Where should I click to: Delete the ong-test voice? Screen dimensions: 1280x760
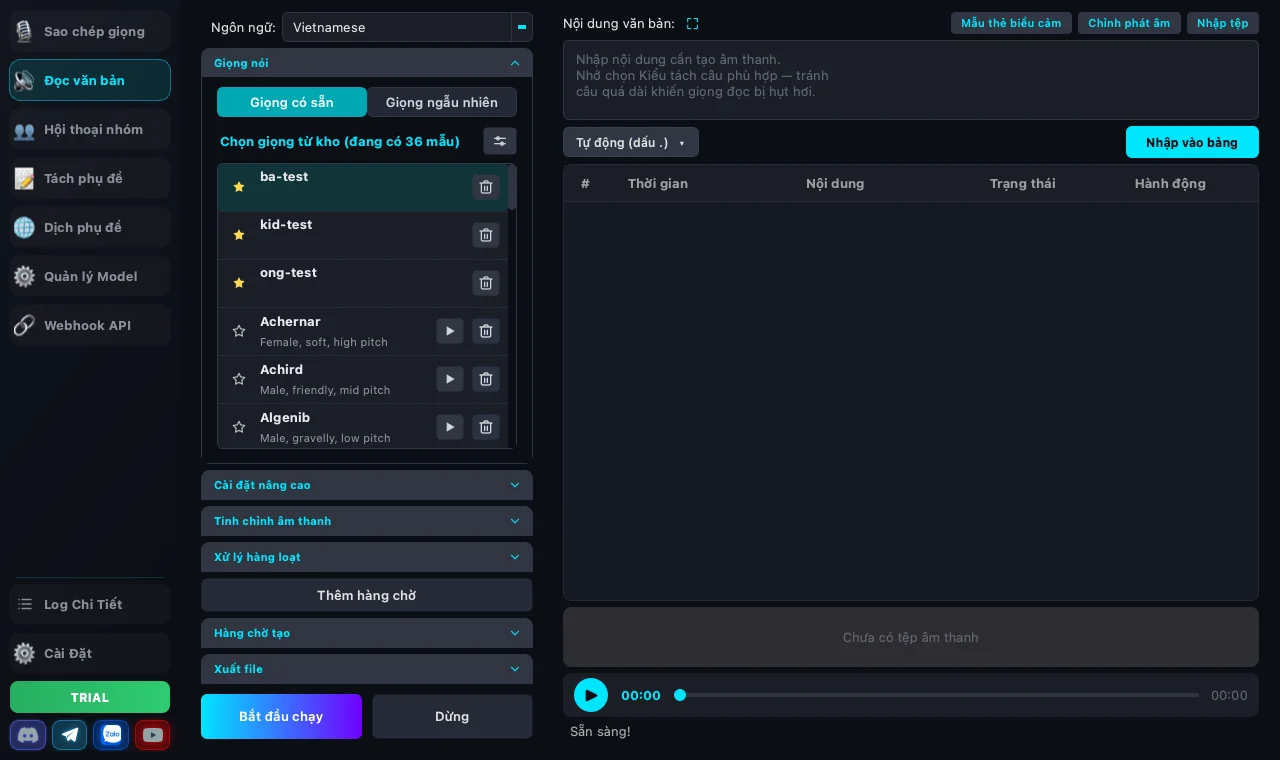click(x=486, y=283)
